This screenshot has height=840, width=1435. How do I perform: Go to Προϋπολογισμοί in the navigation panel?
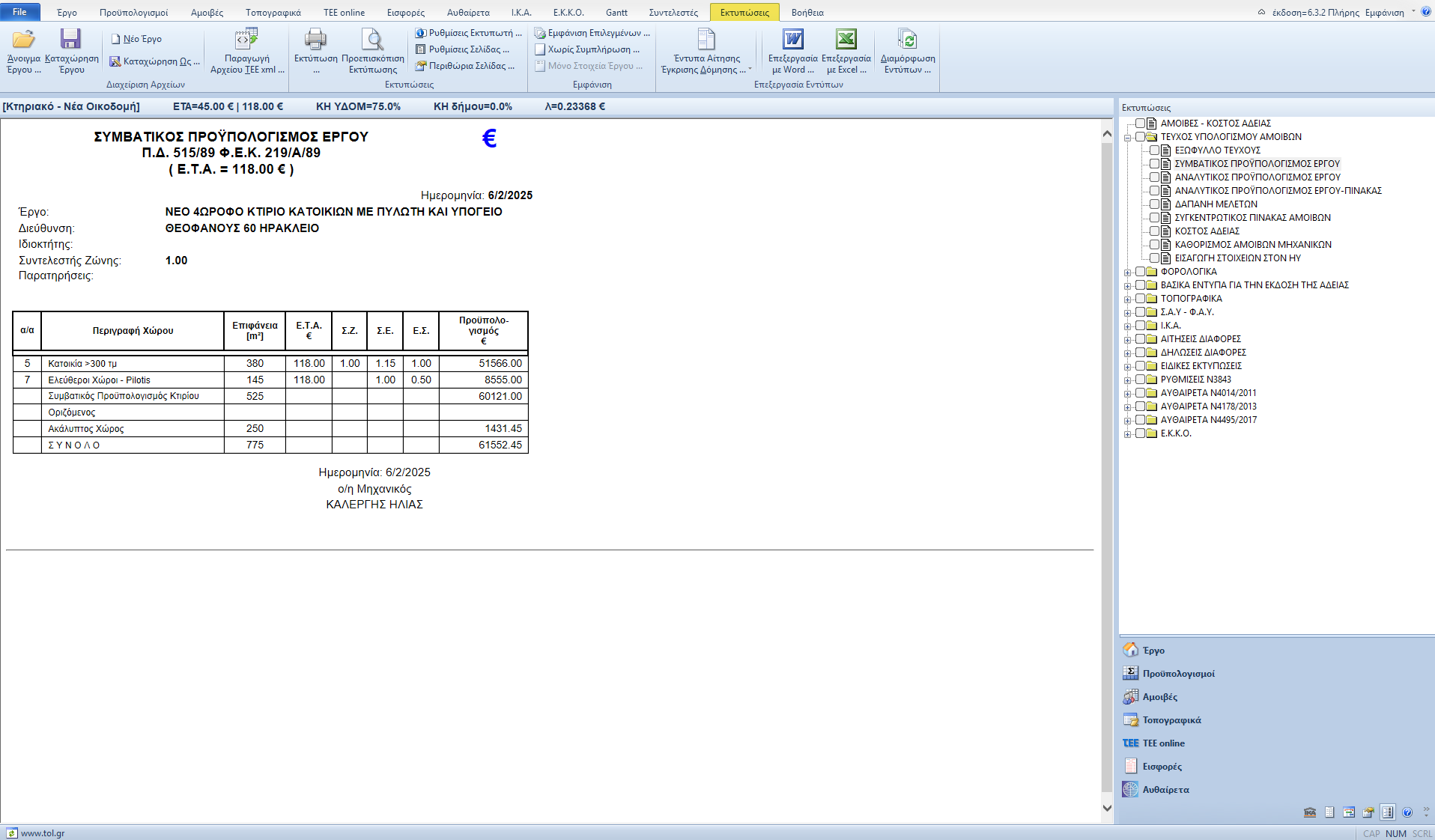tap(1178, 674)
